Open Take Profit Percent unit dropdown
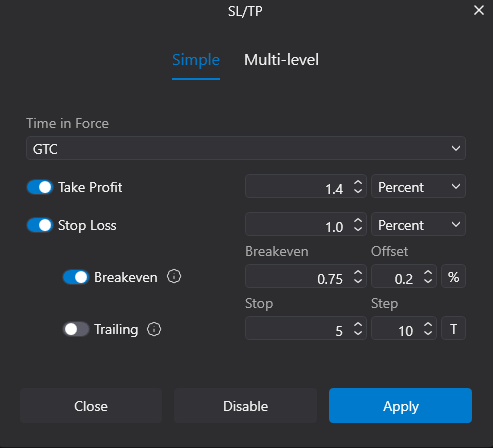 pos(418,186)
